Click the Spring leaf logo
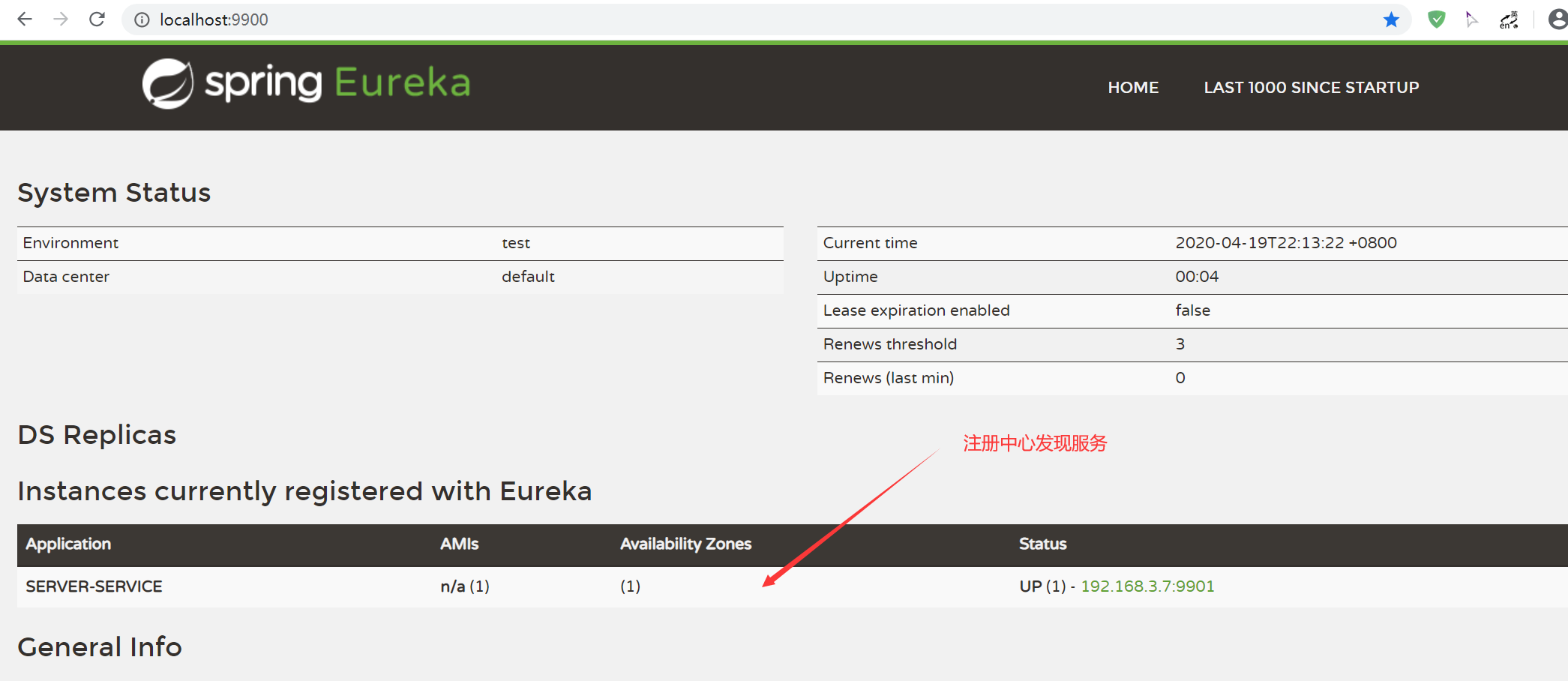This screenshot has width=1568, height=681. (x=168, y=83)
